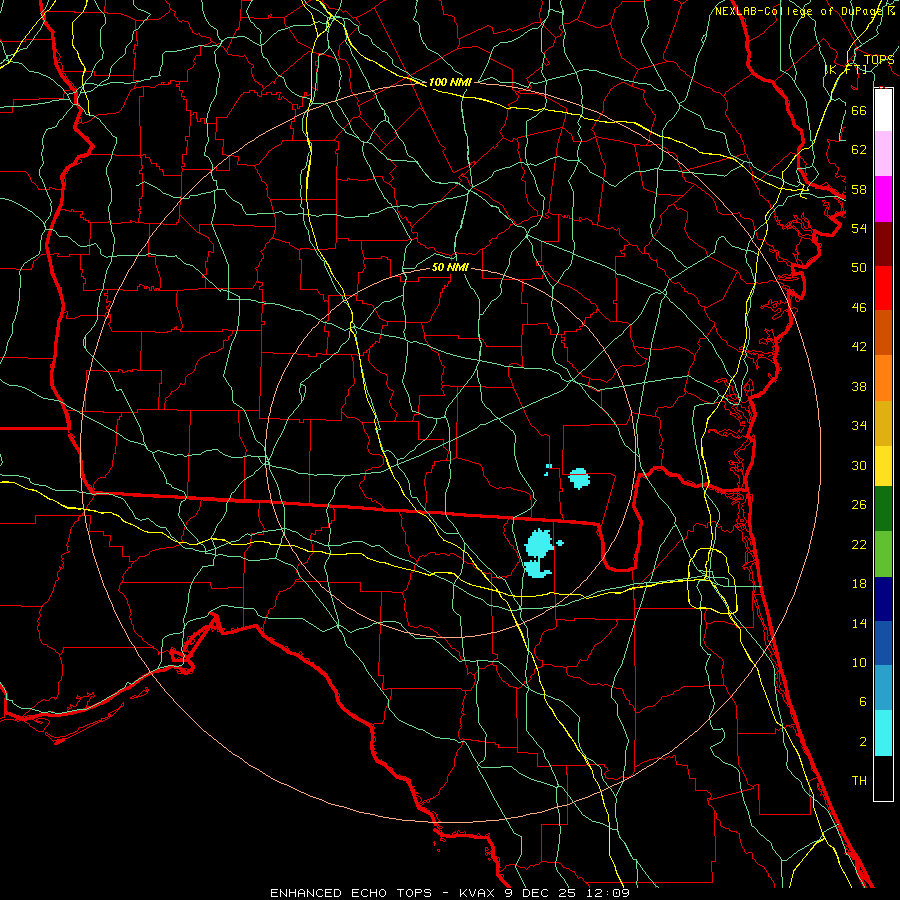900x900 pixels.
Task: Click the white swatch in the tops legend
Action: (x=883, y=110)
